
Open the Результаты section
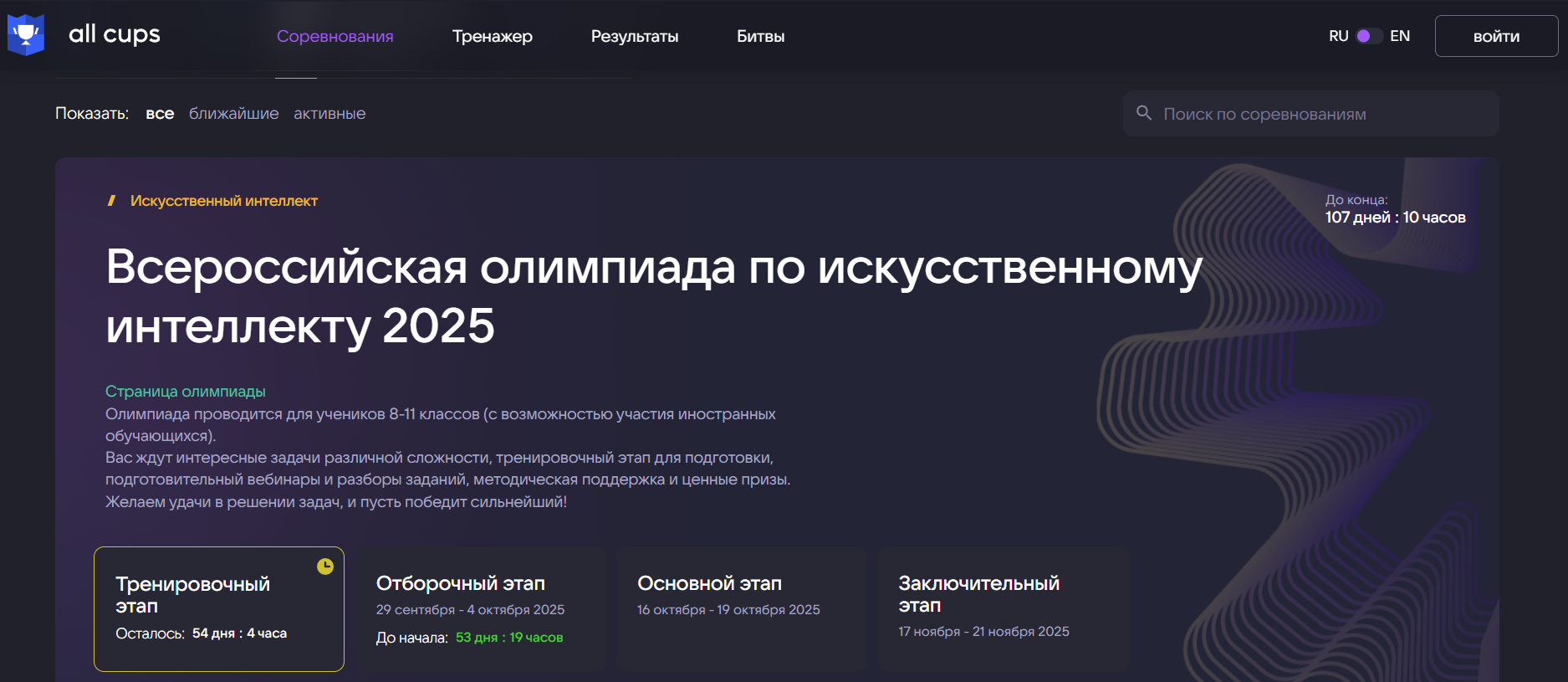tap(634, 37)
